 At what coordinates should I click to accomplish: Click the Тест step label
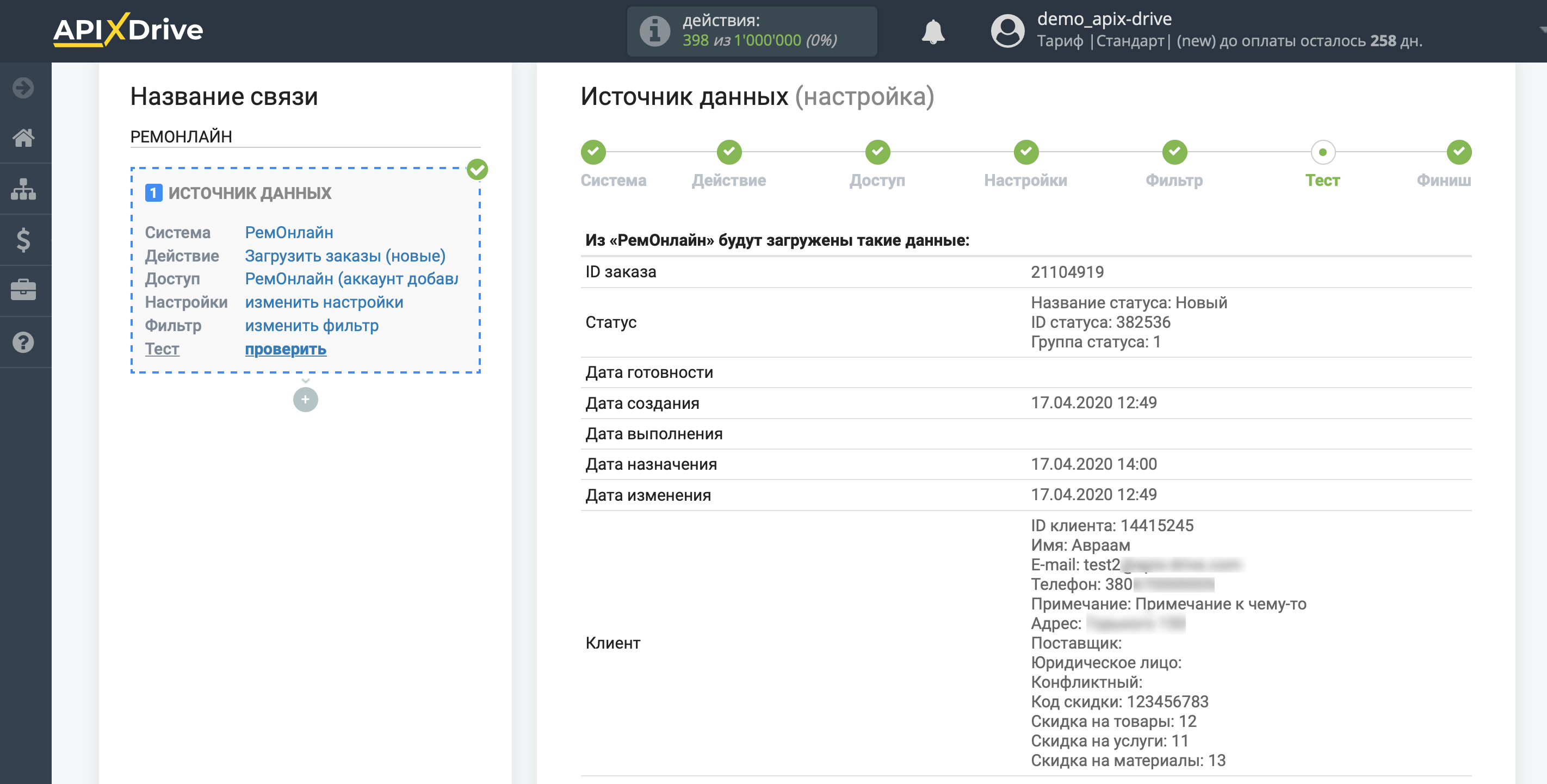point(1322,180)
